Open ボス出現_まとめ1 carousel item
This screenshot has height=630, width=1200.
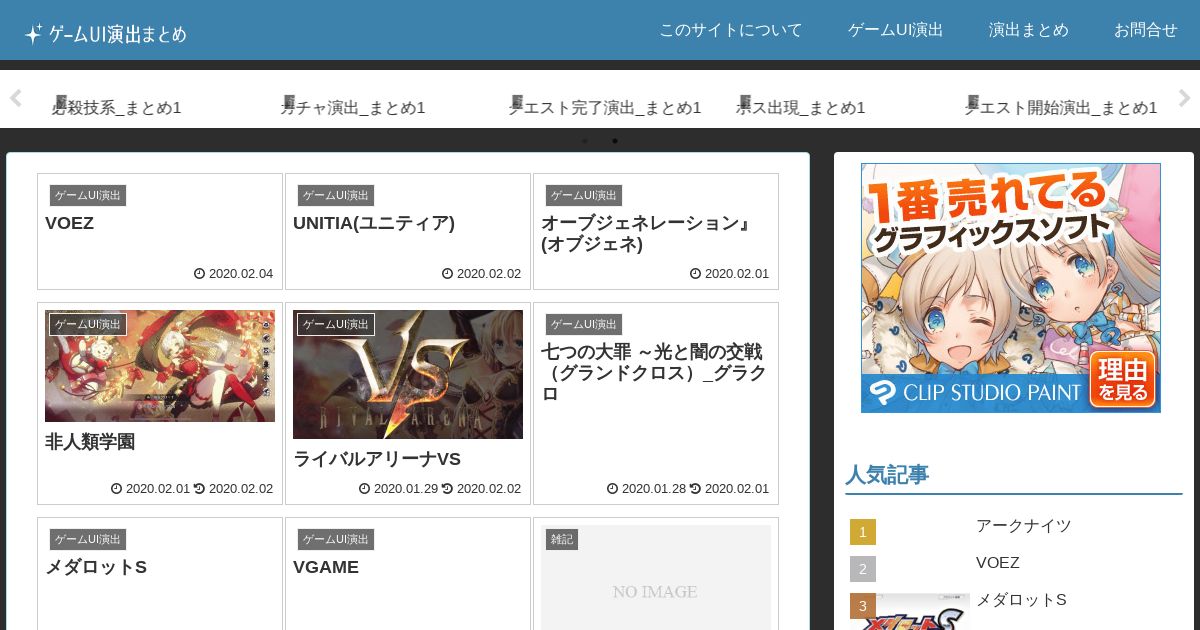[x=801, y=107]
